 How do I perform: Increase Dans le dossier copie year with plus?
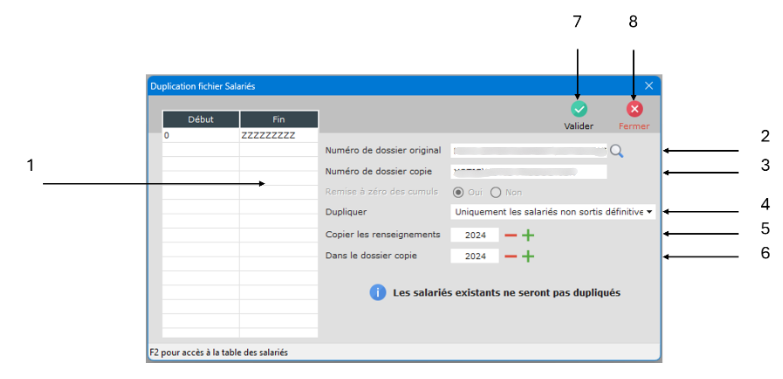[528, 257]
